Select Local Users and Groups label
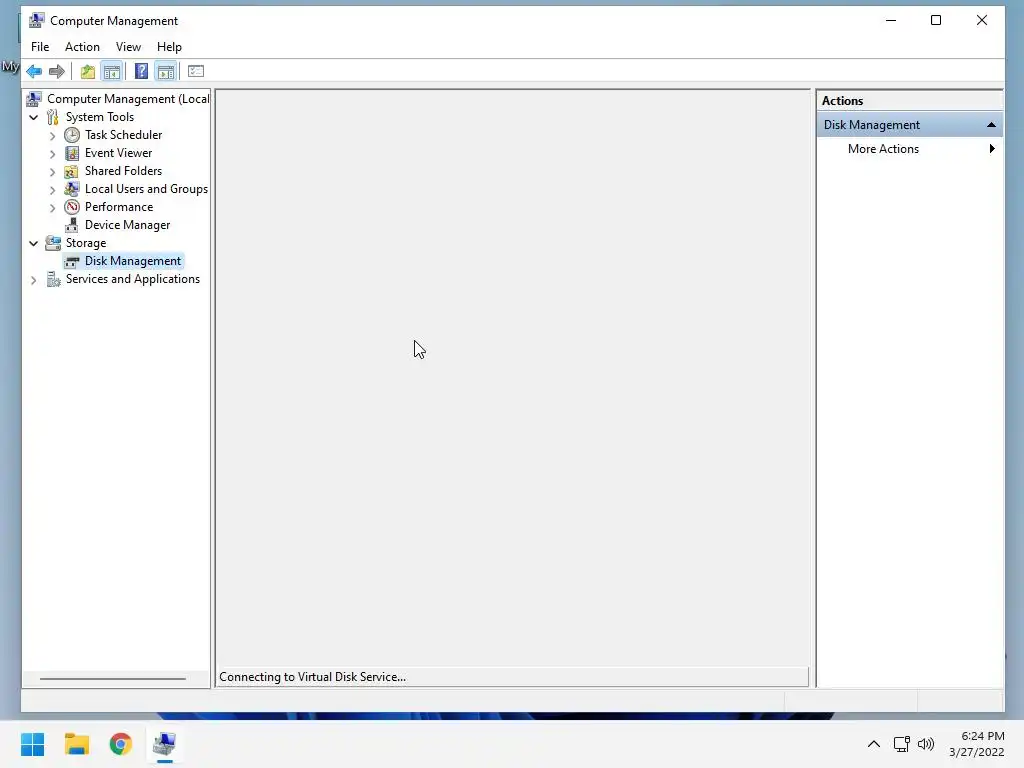 pyautogui.click(x=146, y=189)
